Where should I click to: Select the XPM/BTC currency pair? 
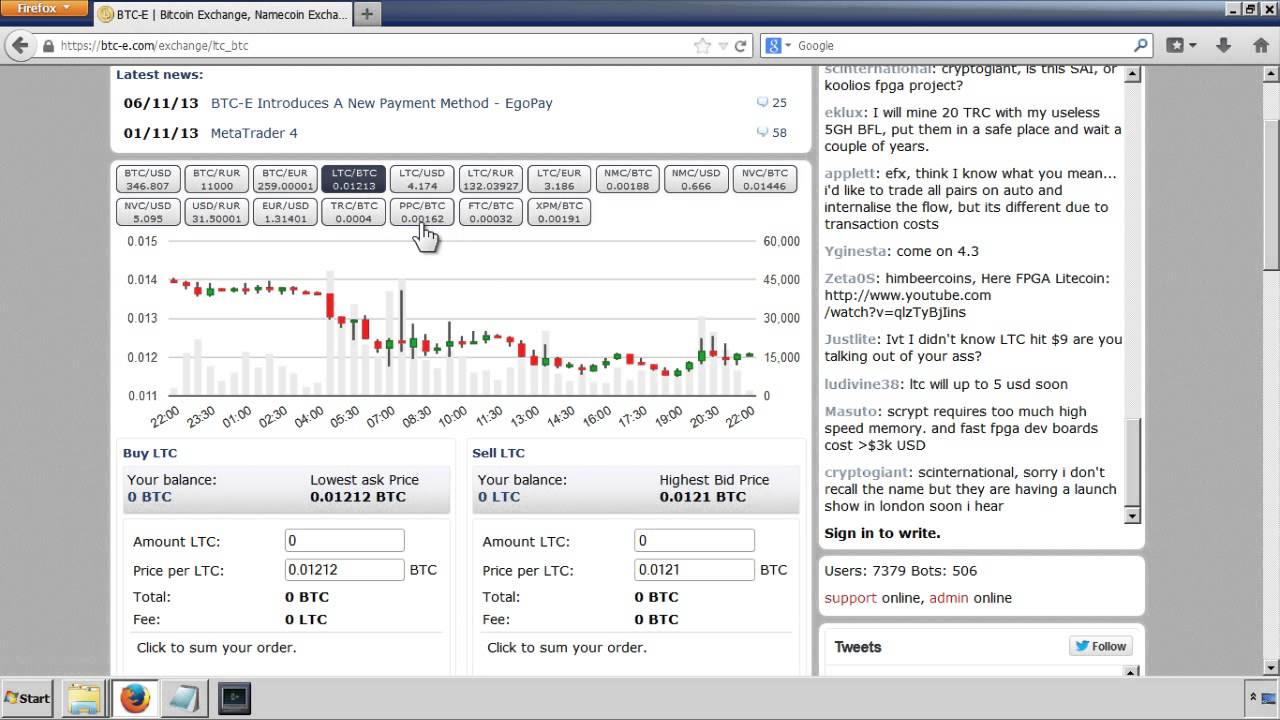[x=559, y=212]
